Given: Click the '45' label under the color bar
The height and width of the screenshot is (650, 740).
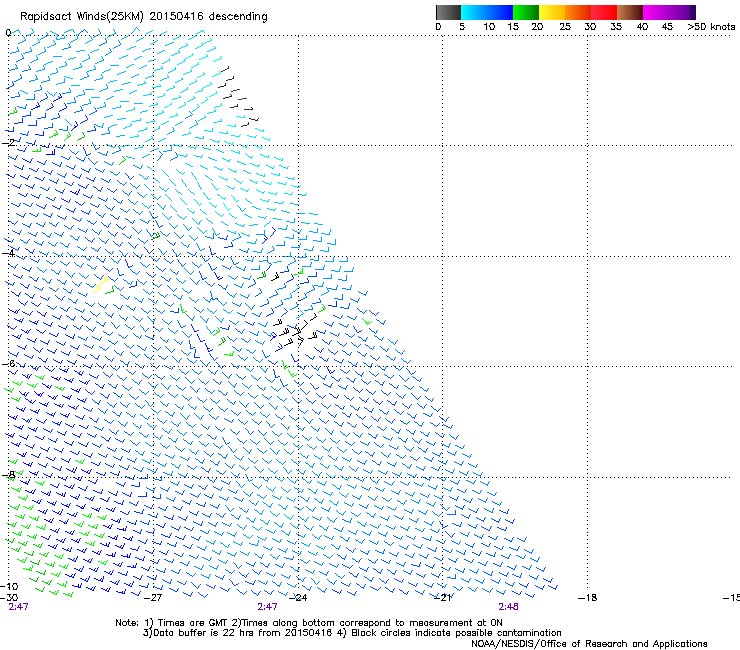Looking at the screenshot, I should pyautogui.click(x=667, y=27).
